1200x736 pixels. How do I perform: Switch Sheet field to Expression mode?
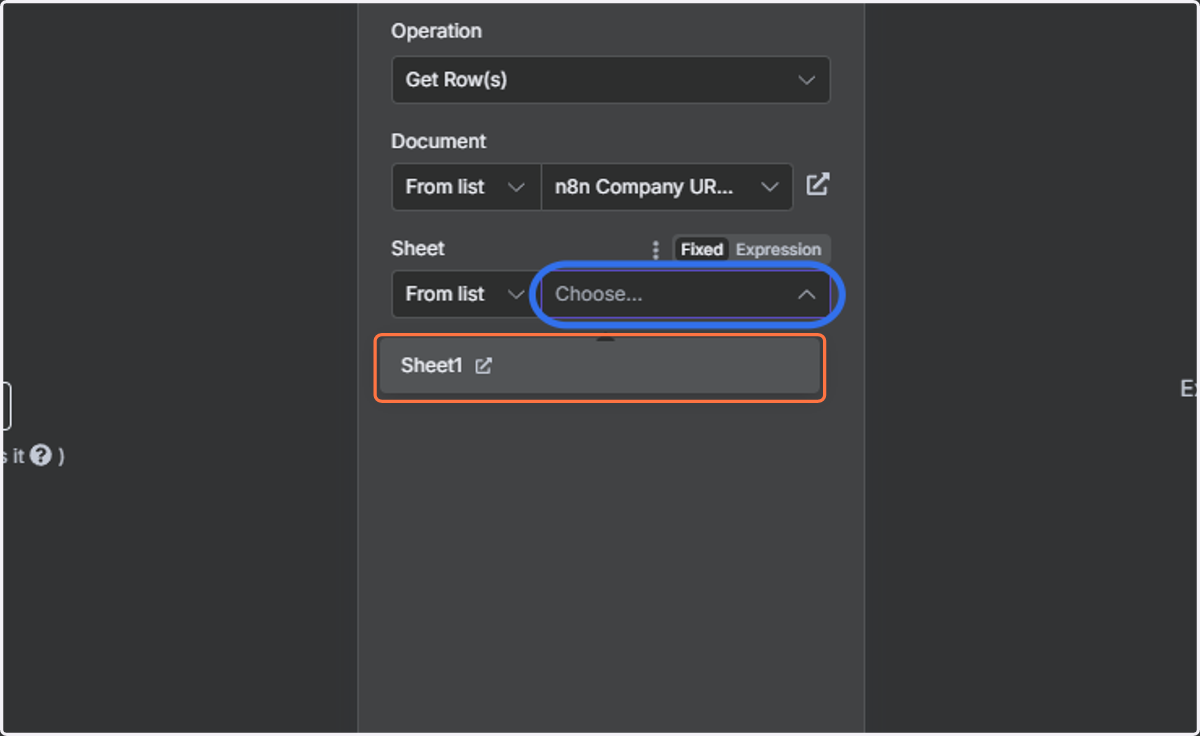pos(778,250)
